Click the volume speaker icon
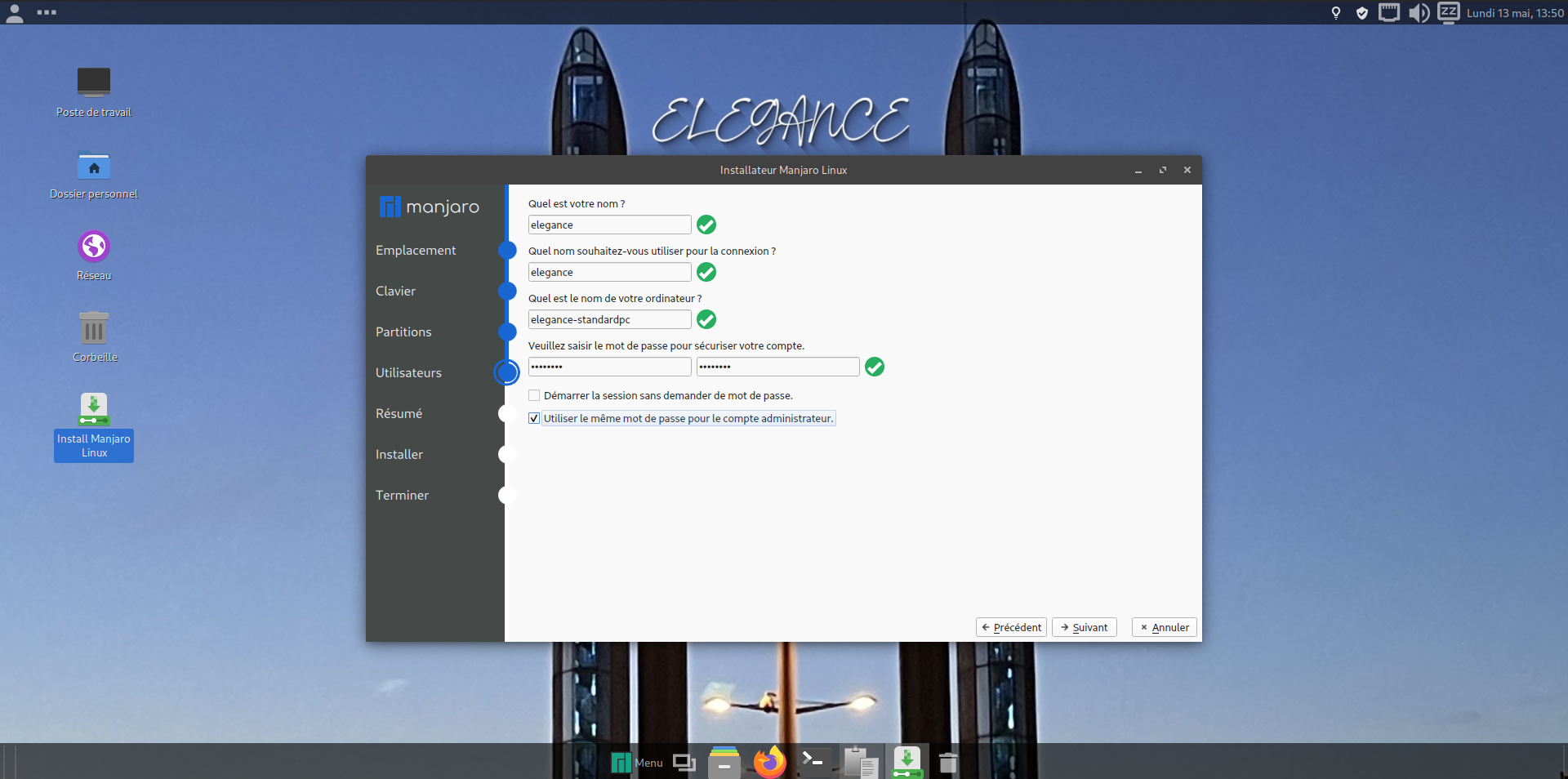This screenshot has width=1568, height=779. tap(1419, 13)
